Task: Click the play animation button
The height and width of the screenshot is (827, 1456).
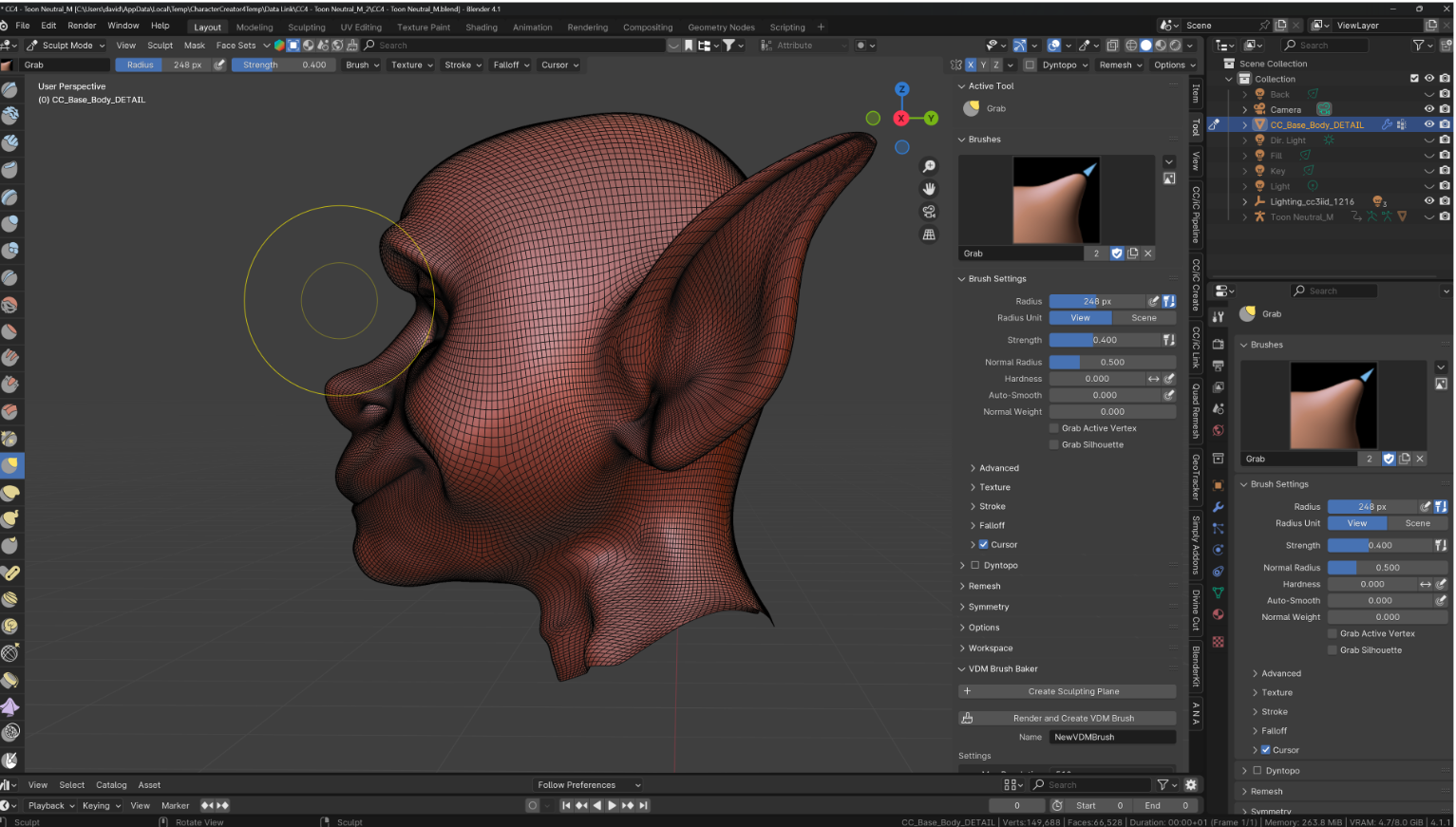Action: pyautogui.click(x=612, y=805)
